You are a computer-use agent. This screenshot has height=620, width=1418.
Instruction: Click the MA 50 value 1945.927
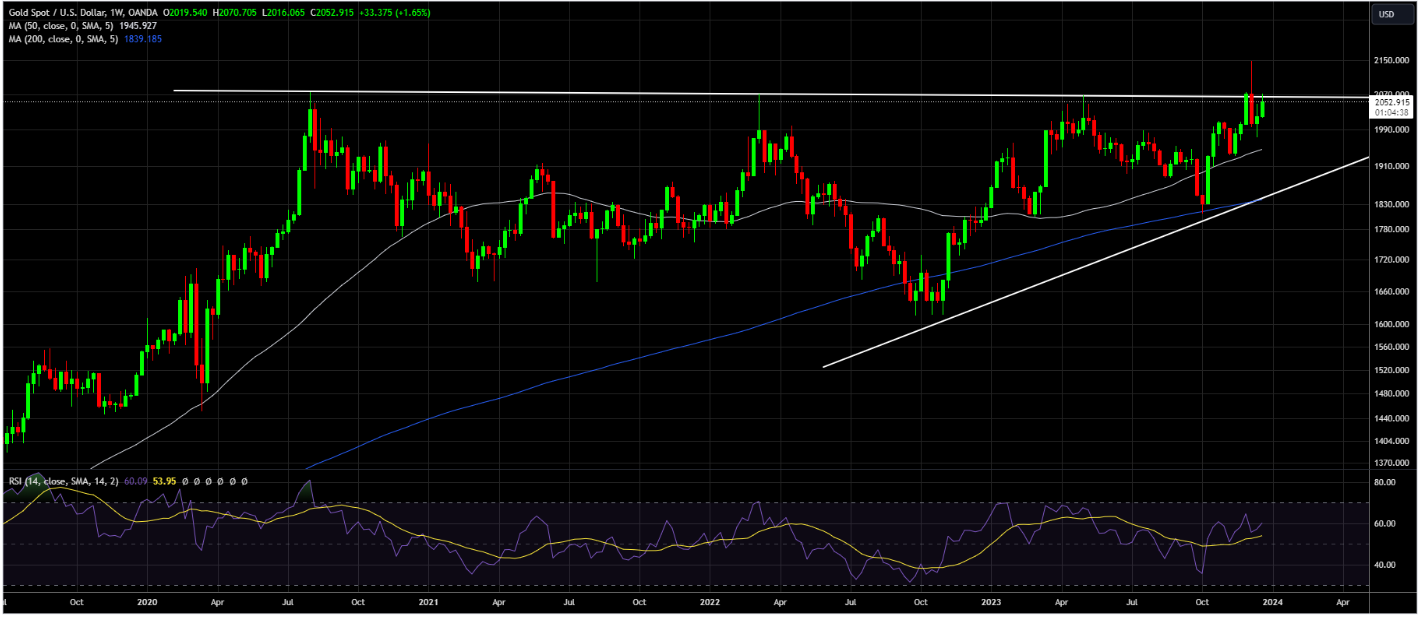pos(135,26)
